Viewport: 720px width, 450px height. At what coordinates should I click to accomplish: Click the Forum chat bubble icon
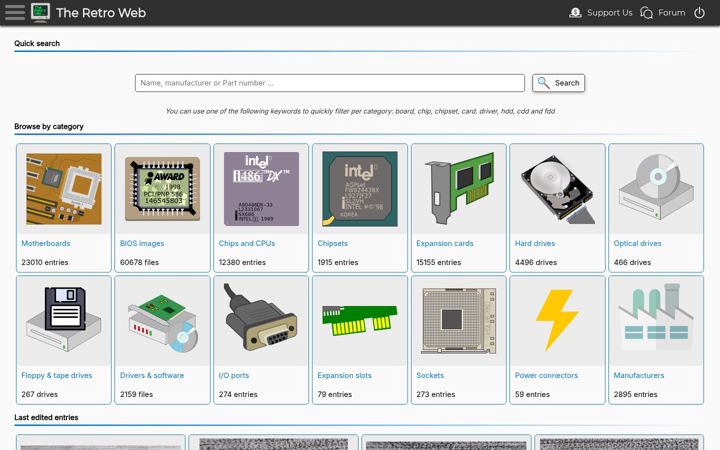click(647, 12)
